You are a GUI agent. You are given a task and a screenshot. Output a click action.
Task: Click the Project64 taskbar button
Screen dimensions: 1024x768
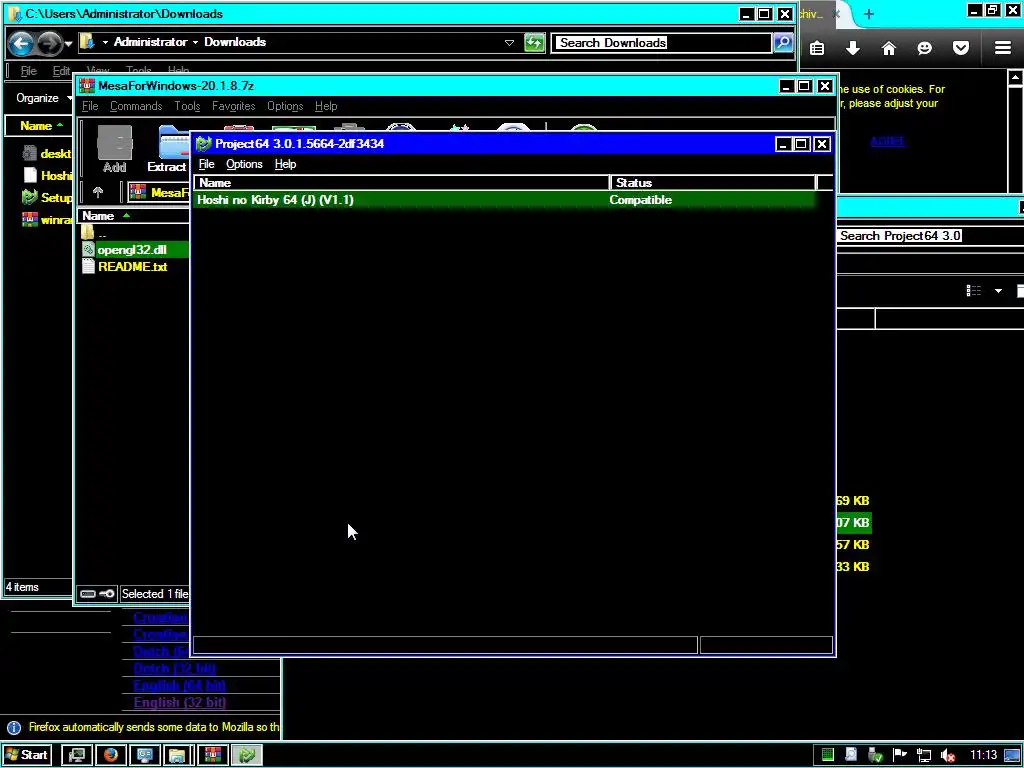tap(247, 755)
